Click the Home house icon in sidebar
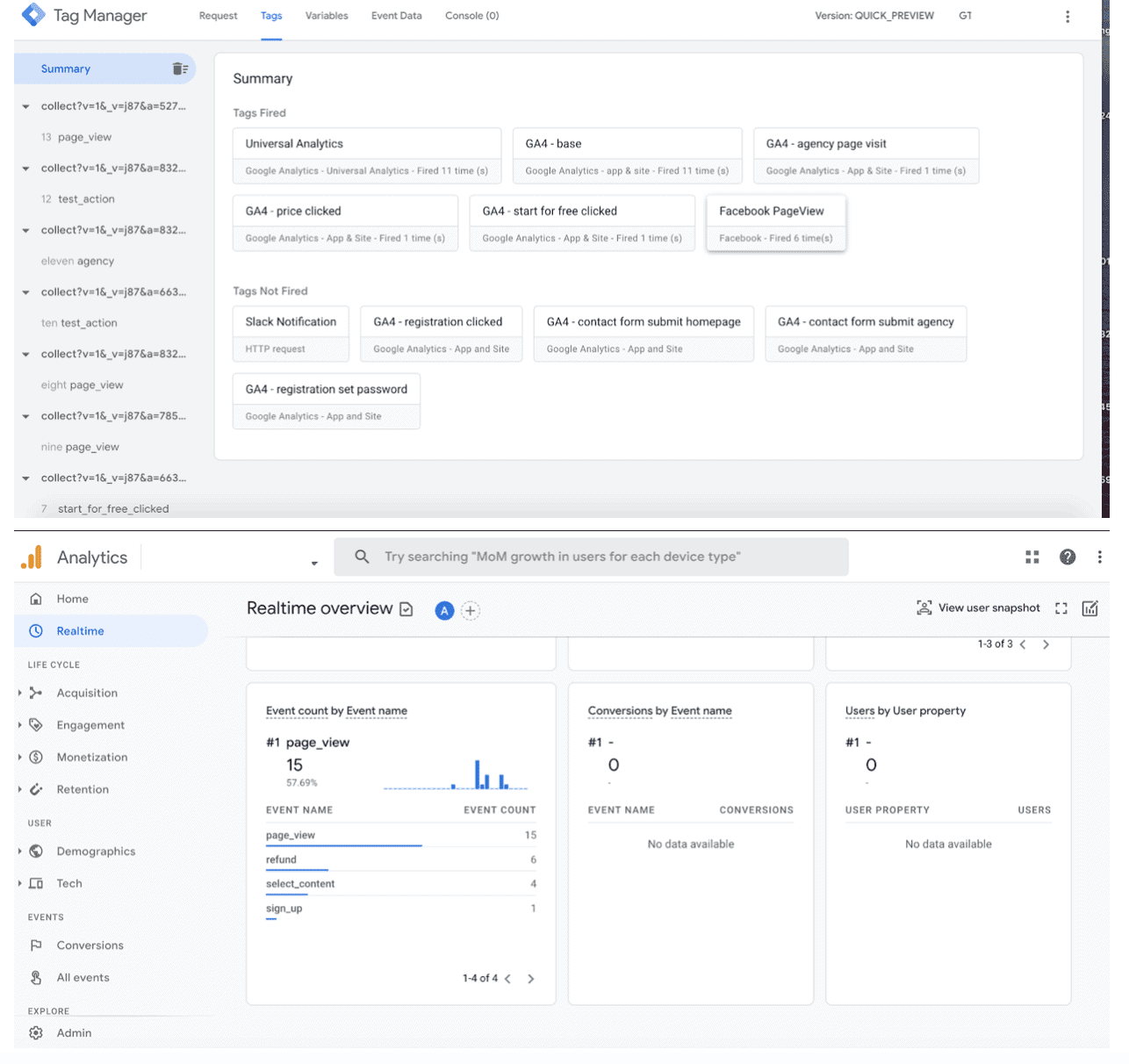 (36, 599)
